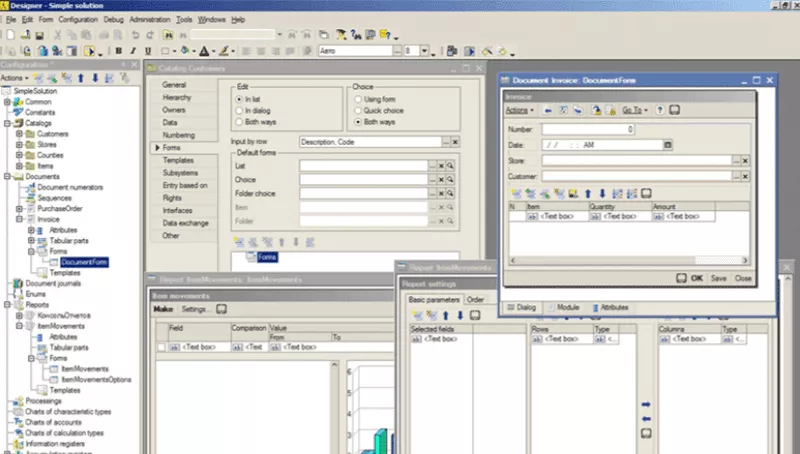Click the Number input field
800x454 pixels.
point(588,130)
